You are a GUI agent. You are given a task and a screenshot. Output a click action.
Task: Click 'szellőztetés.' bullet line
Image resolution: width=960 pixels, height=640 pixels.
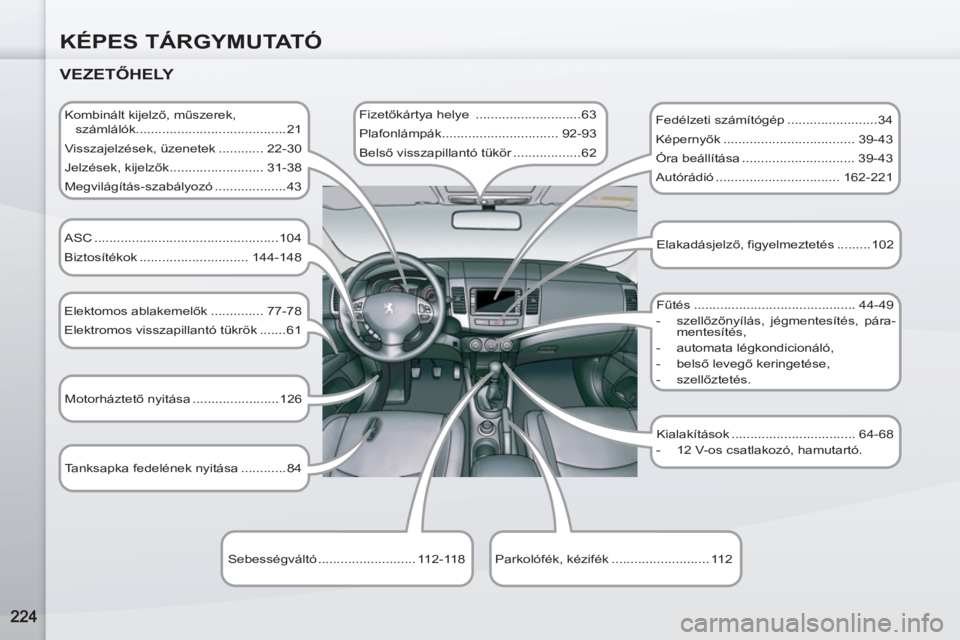point(703,379)
